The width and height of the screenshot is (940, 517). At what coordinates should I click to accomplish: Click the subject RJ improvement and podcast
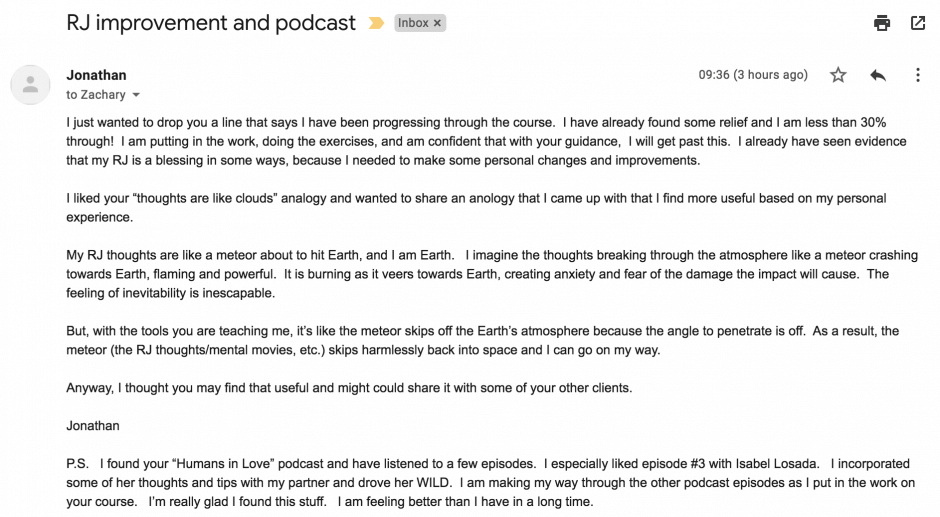(211, 23)
